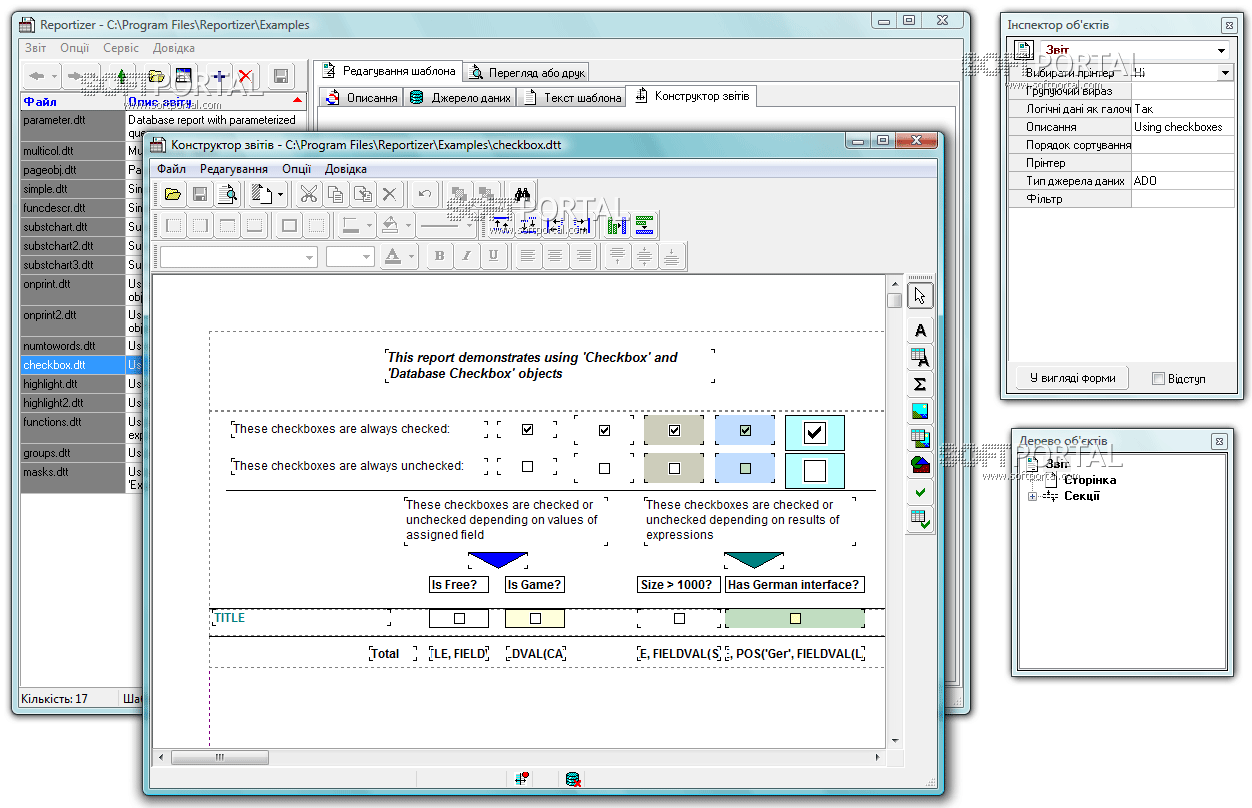This screenshot has height=808, width=1252.
Task: Click the Italic I formatting button
Action: (466, 256)
